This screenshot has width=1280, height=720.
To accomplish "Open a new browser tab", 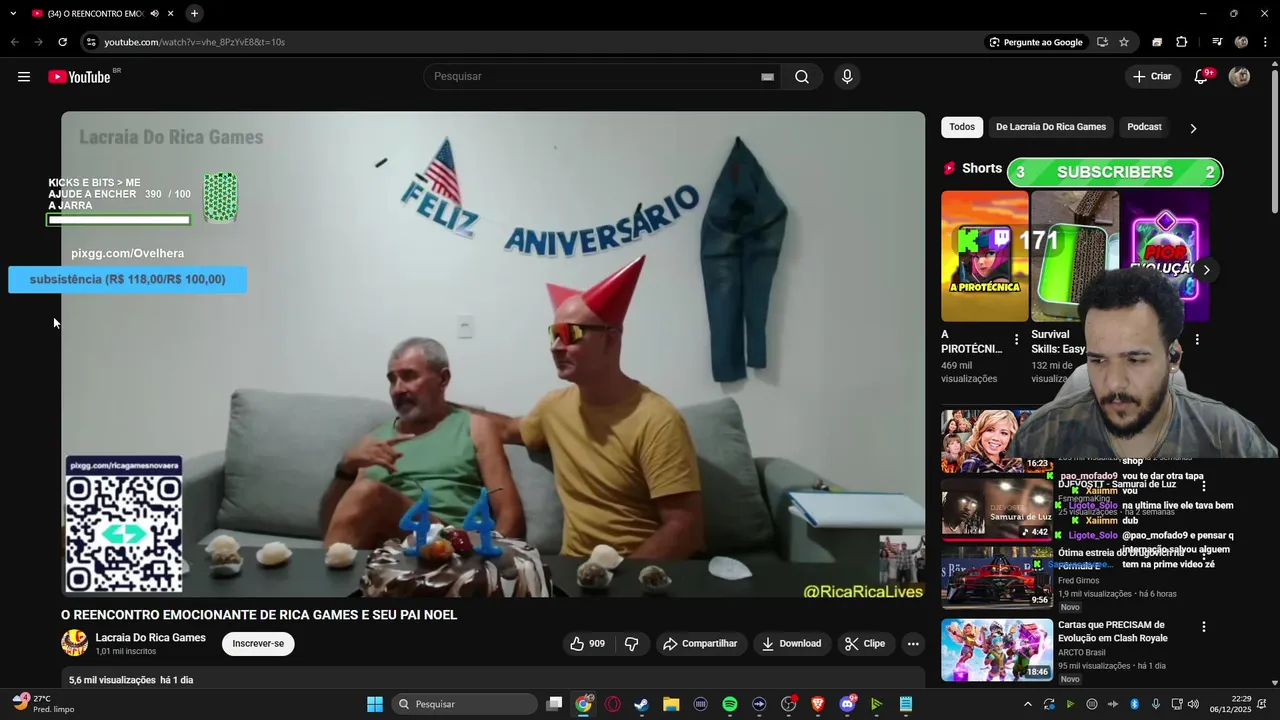I will (194, 13).
